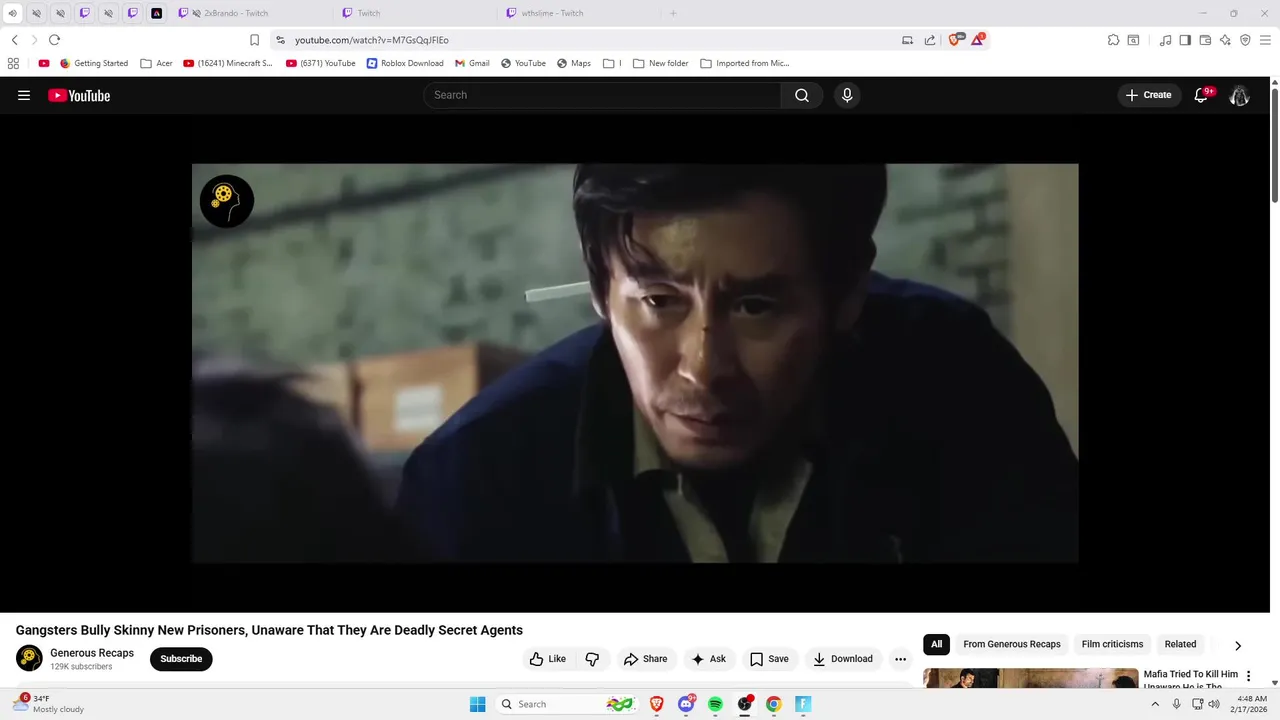
Task: Open the Create menu button
Action: (x=1148, y=95)
